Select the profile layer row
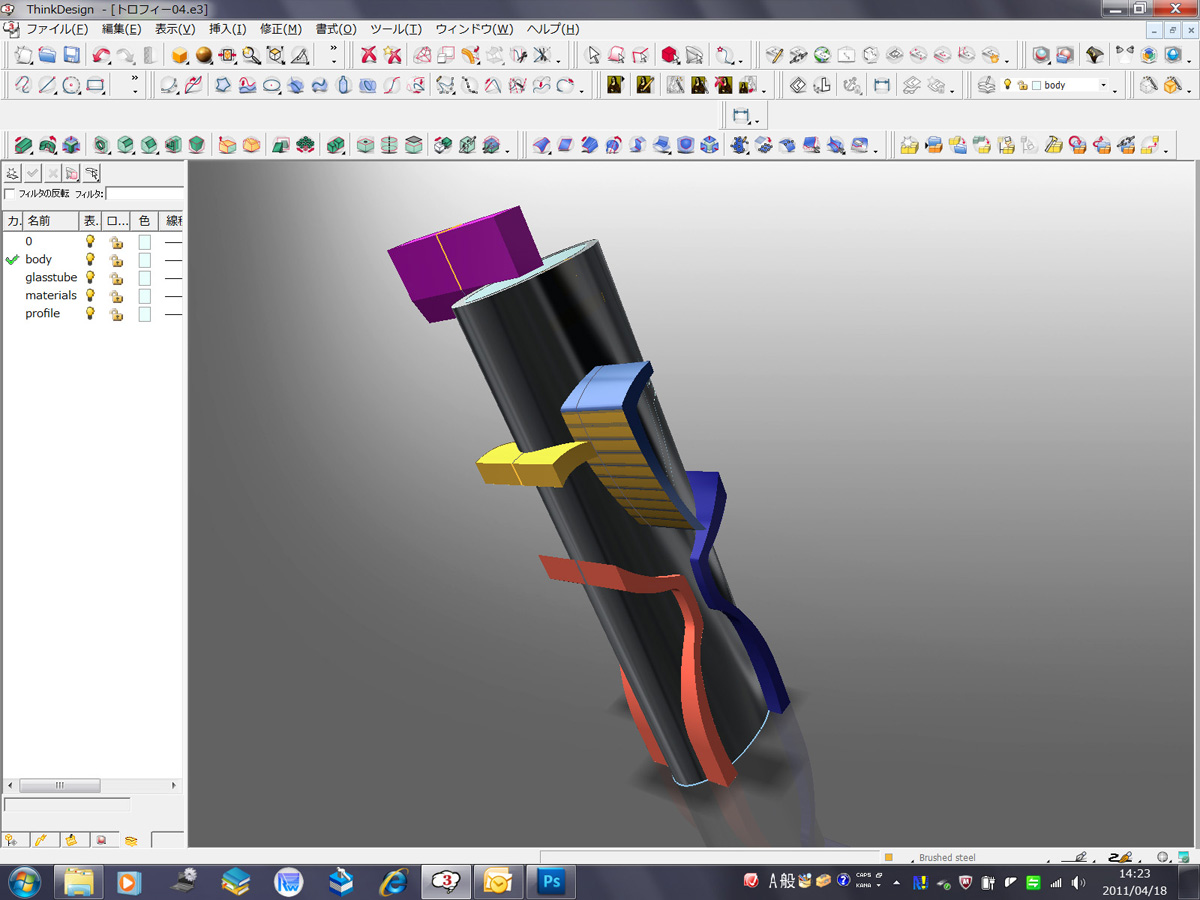 (x=43, y=314)
